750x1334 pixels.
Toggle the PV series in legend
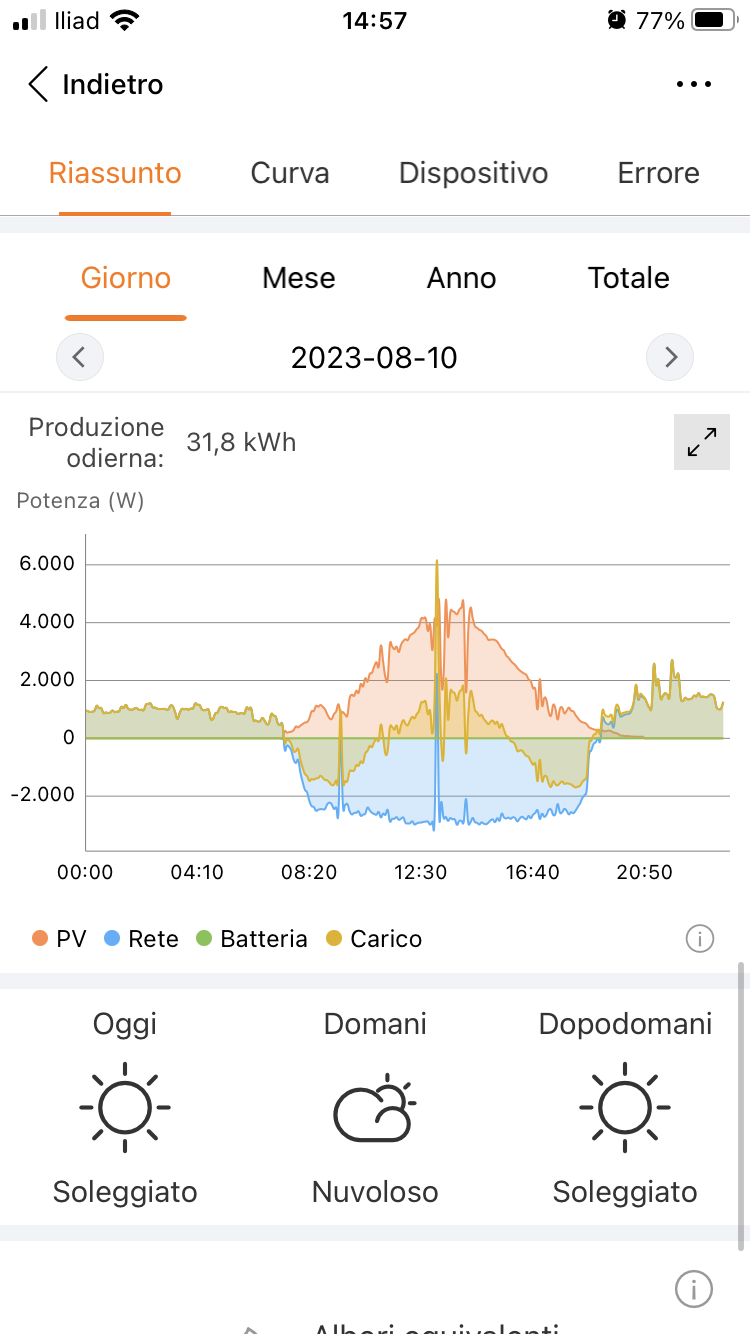point(59,939)
